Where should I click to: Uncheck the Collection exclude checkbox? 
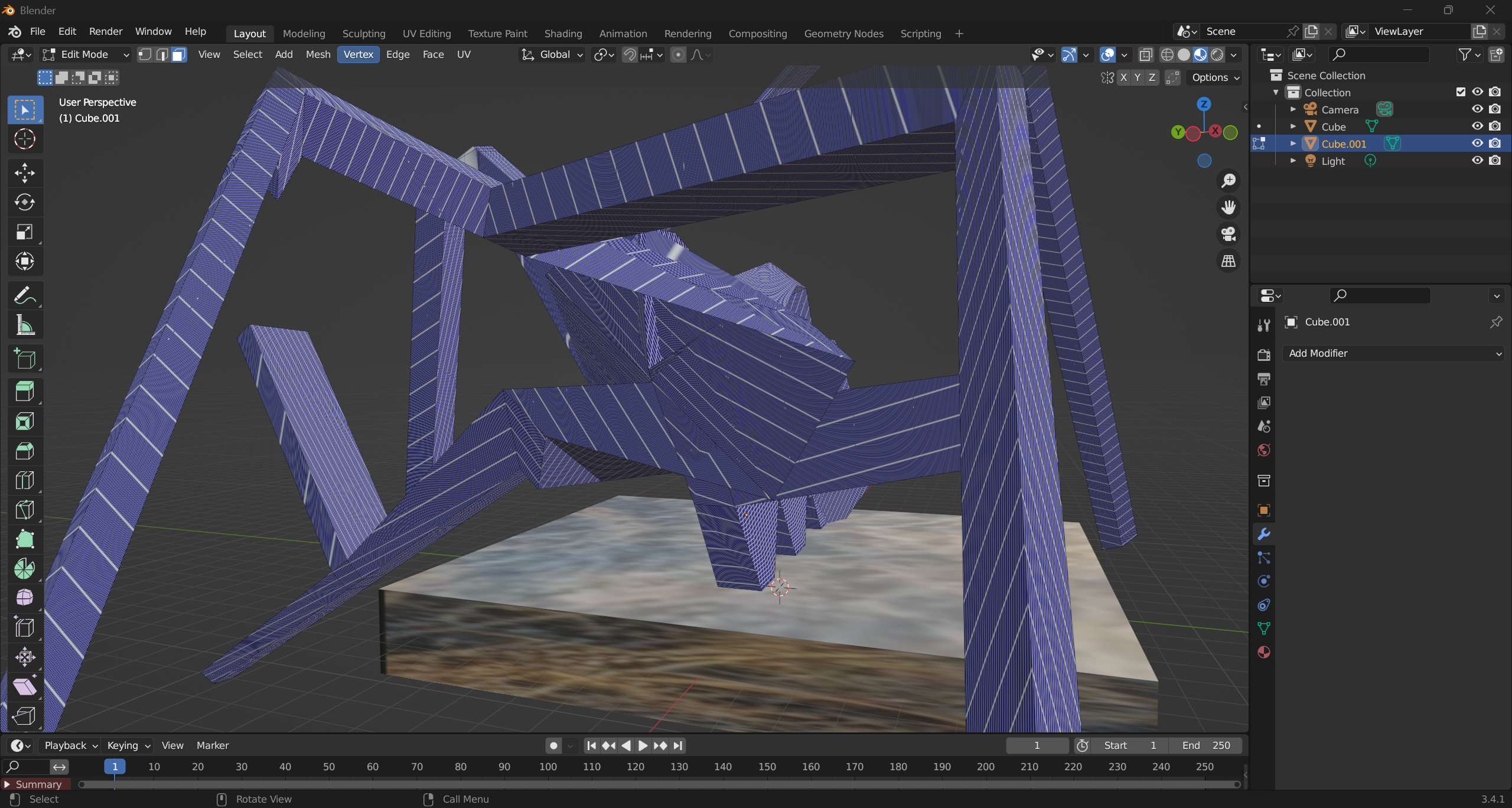click(1461, 92)
